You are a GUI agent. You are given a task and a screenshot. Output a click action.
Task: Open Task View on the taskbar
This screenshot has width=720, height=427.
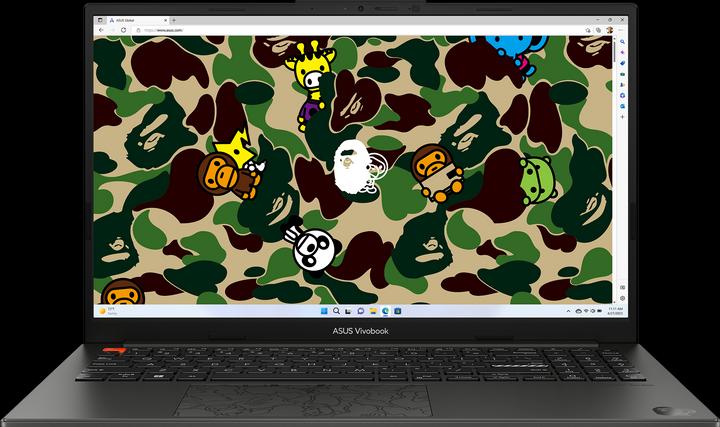pos(348,311)
